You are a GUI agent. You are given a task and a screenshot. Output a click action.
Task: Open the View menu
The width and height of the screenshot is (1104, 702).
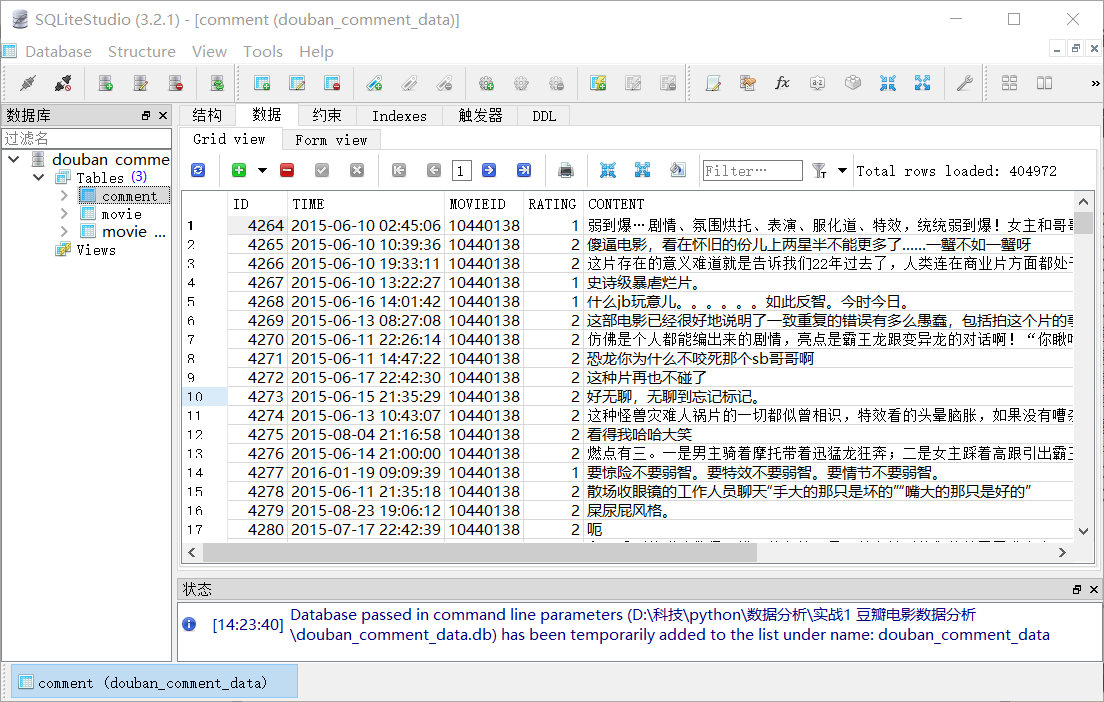pyautogui.click(x=209, y=51)
